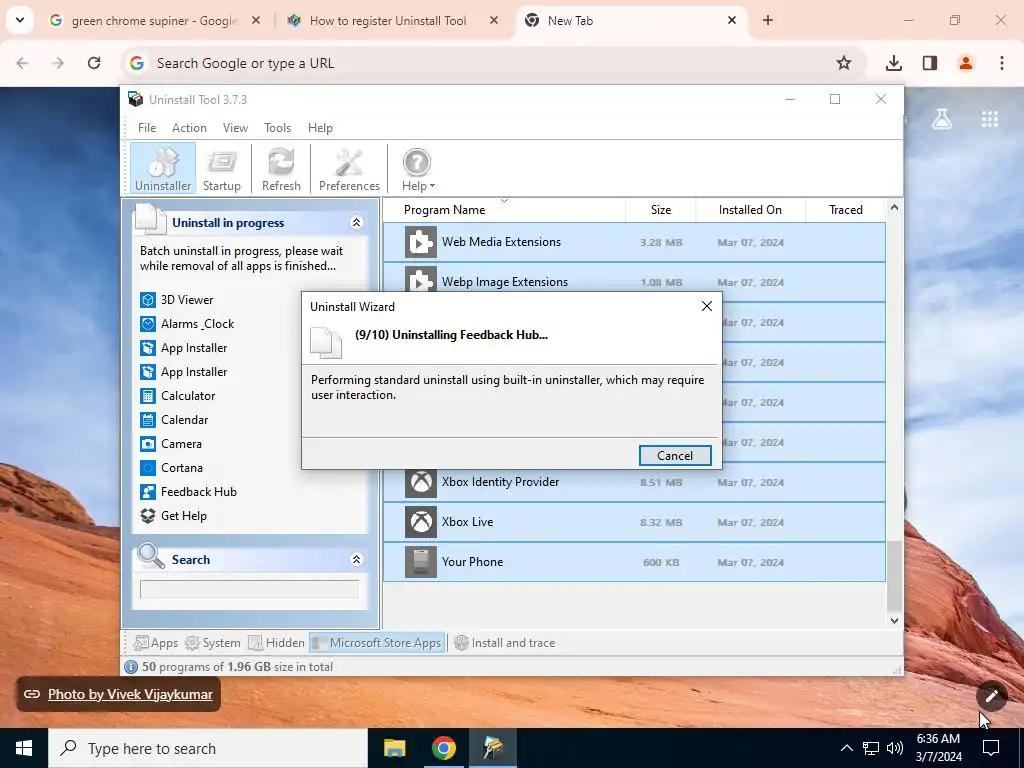
Task: Sort by Size column header
Action: coord(661,210)
